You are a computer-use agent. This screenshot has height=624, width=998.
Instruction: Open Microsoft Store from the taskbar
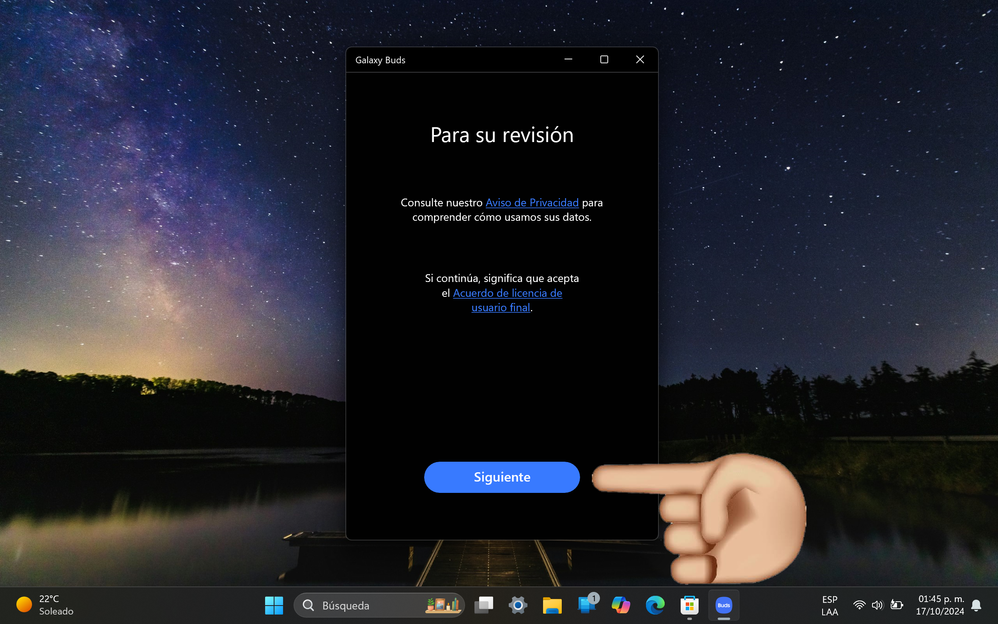689,605
